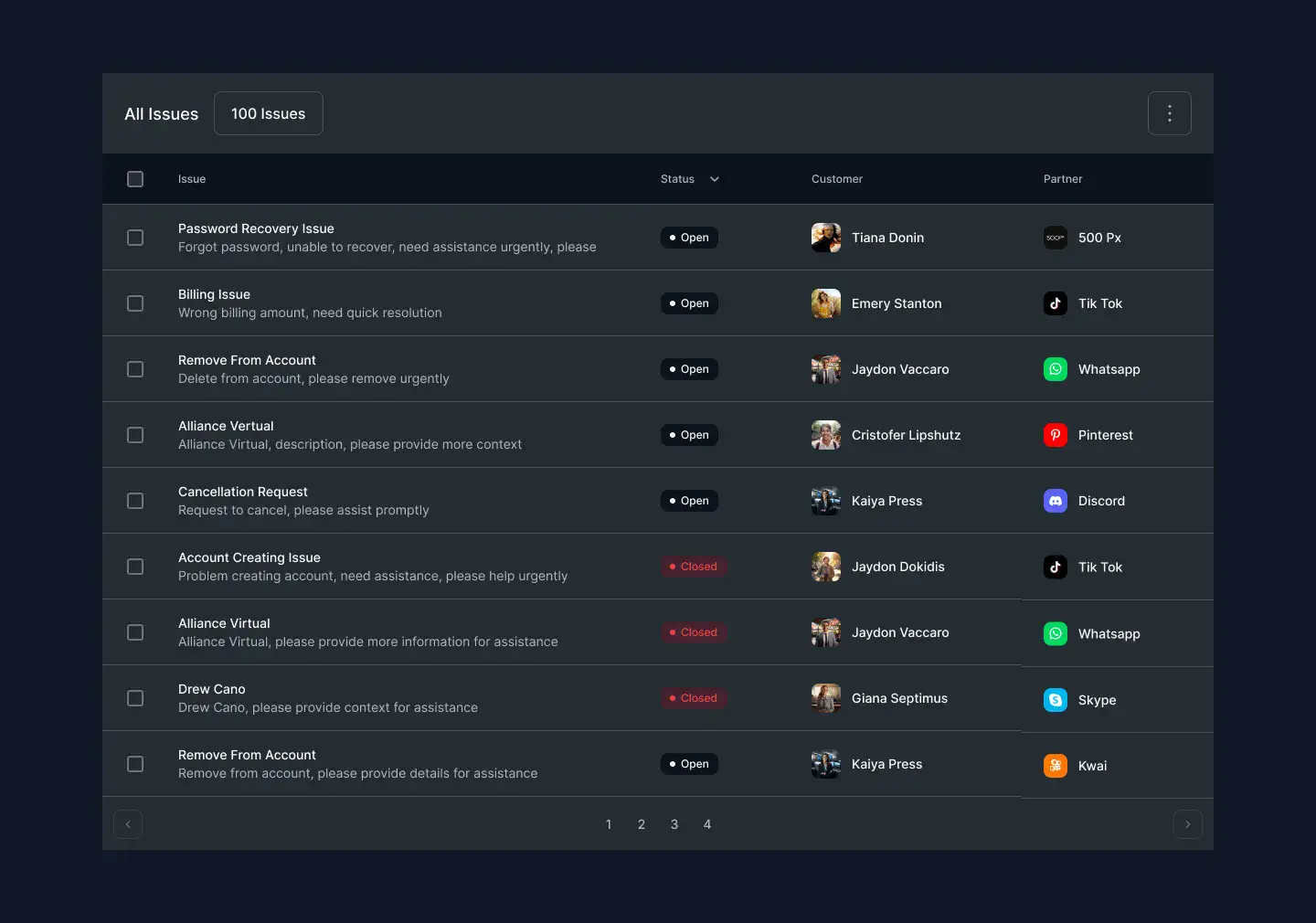Image resolution: width=1316 pixels, height=923 pixels.
Task: Click Tik Tok icon in Jaydon Dokidis row
Action: [1056, 567]
